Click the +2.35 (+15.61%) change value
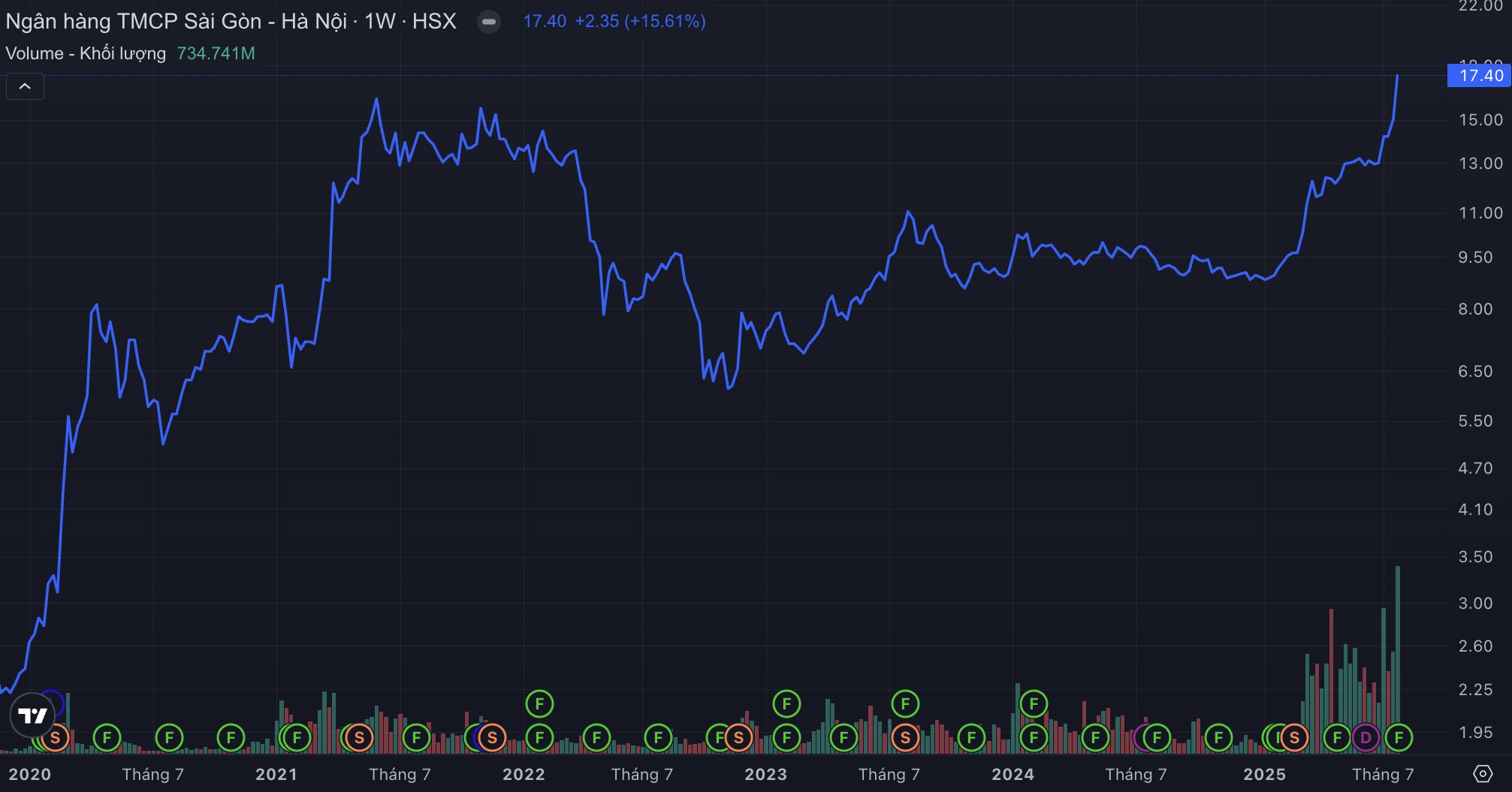Image resolution: width=1512 pixels, height=792 pixels. (x=640, y=22)
